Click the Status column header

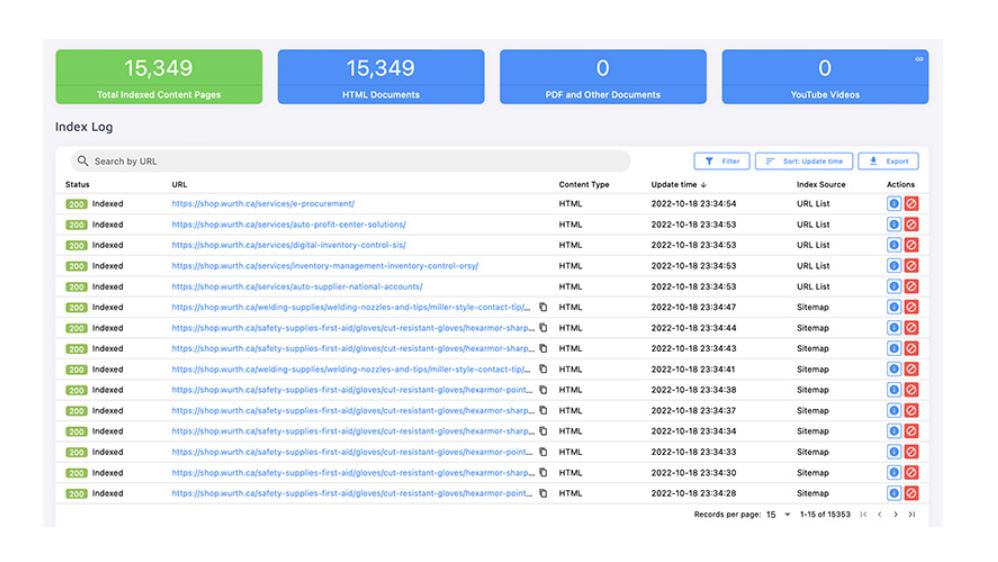[78, 184]
